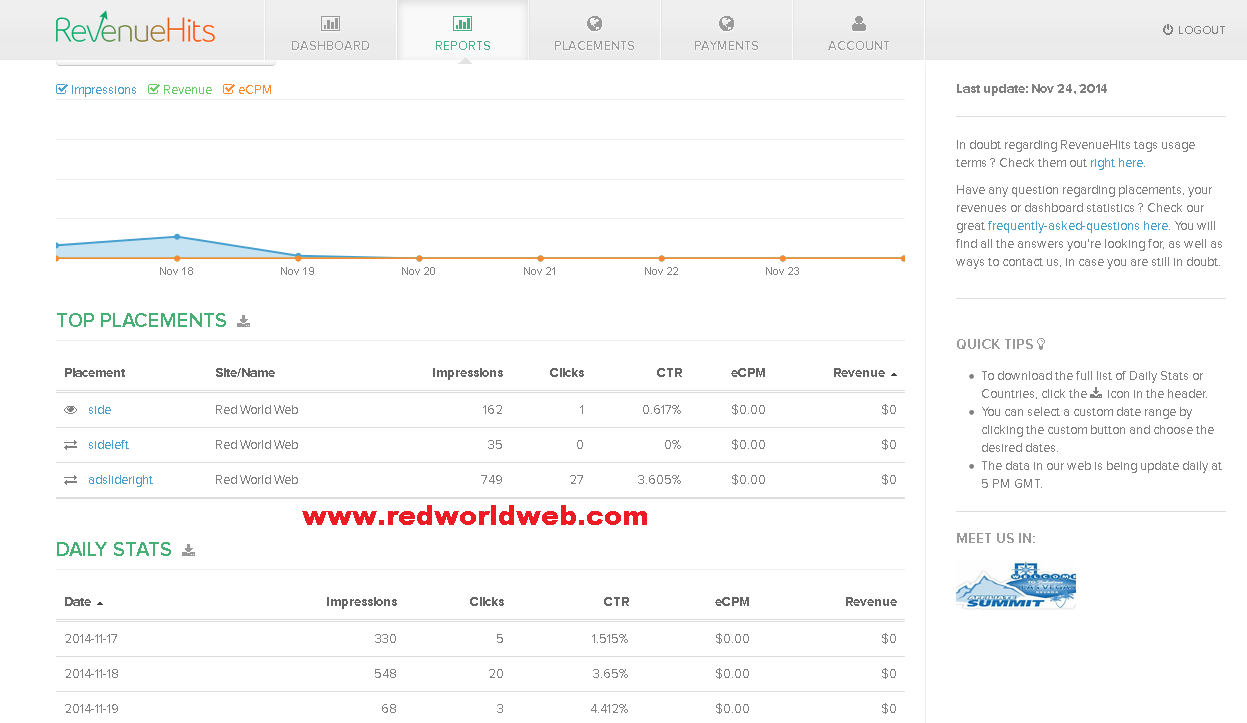This screenshot has width=1247, height=723.
Task: Uncheck the Impressions chart checkbox
Action: pos(62,89)
